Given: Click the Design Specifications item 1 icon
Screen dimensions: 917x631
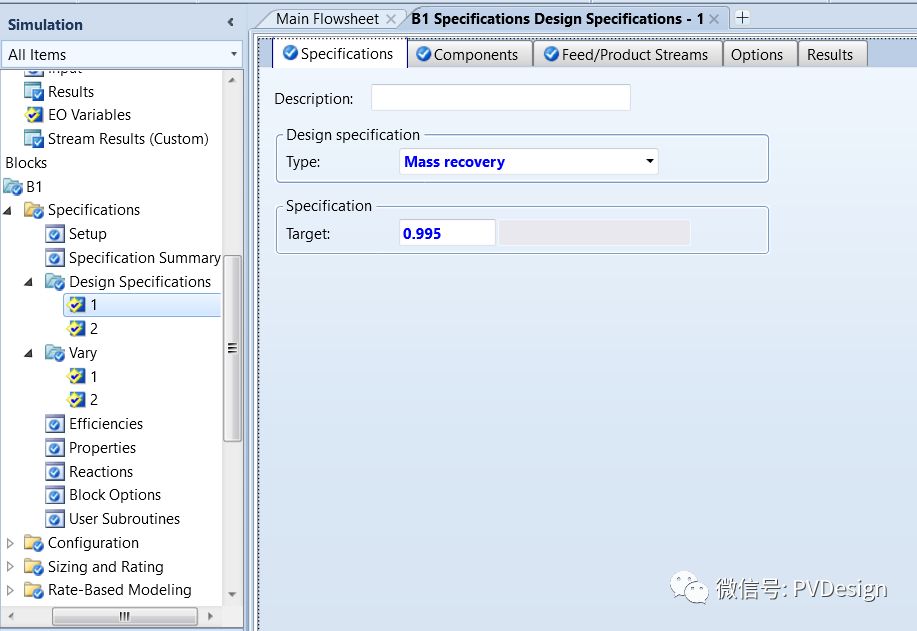Looking at the screenshot, I should (x=76, y=305).
